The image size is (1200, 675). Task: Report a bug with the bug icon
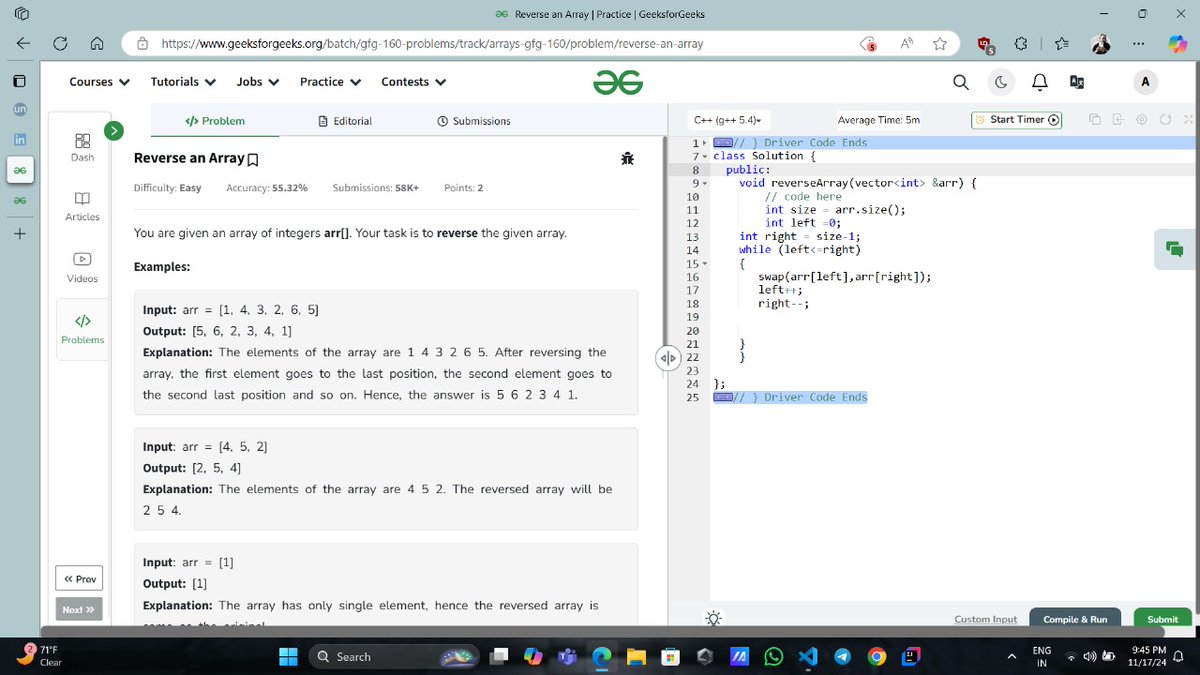click(x=628, y=158)
